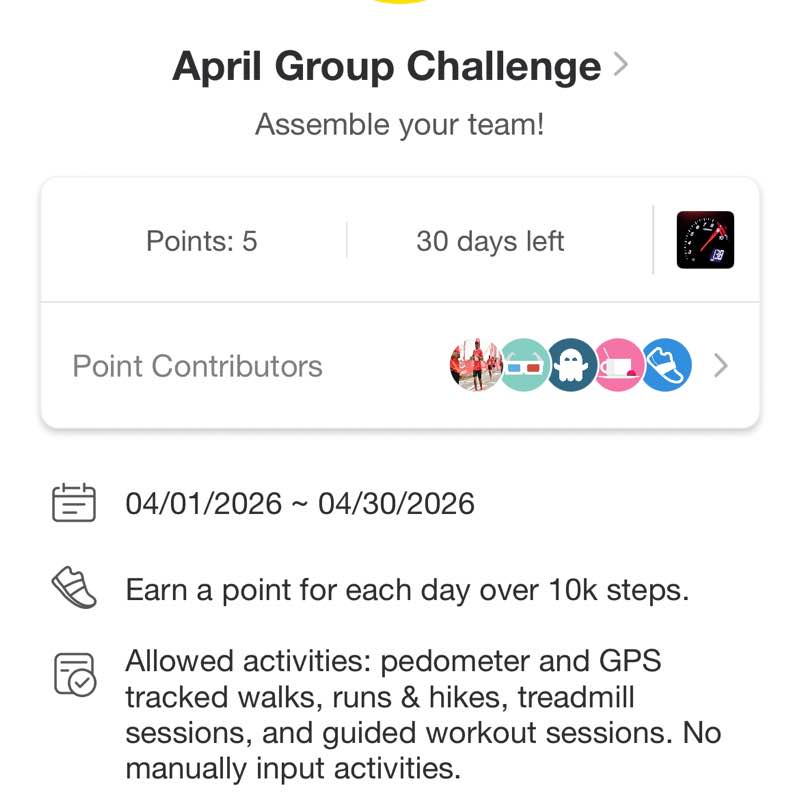Viewport: 800px width, 801px height.
Task: Tap the shoe icon beside step rule
Action: tap(74, 588)
